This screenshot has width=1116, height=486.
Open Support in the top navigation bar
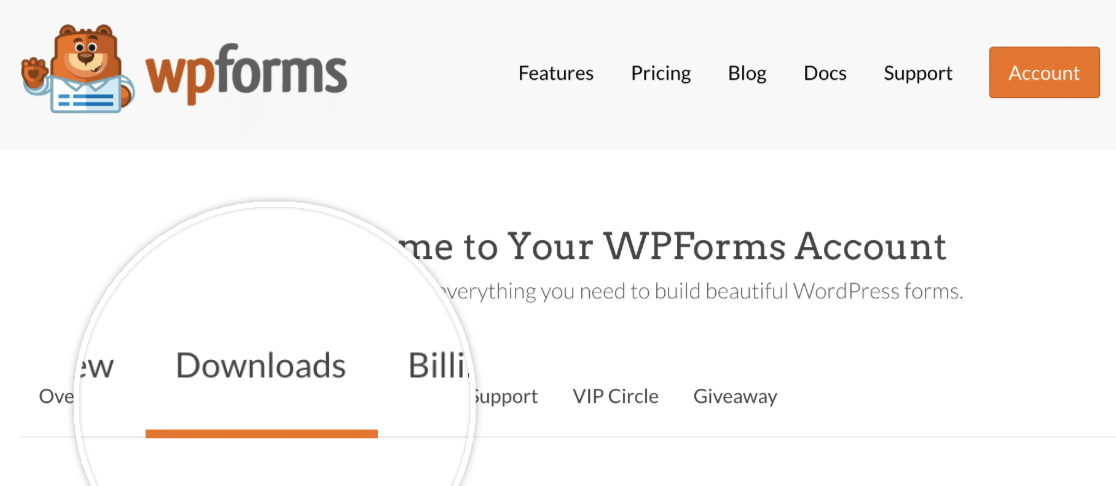coord(918,73)
